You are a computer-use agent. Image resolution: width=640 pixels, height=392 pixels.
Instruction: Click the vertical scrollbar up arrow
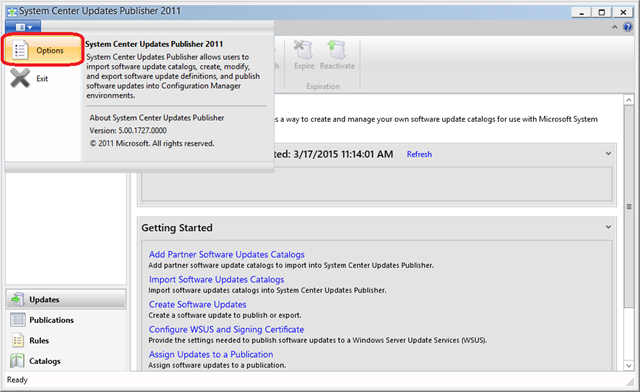point(629,100)
